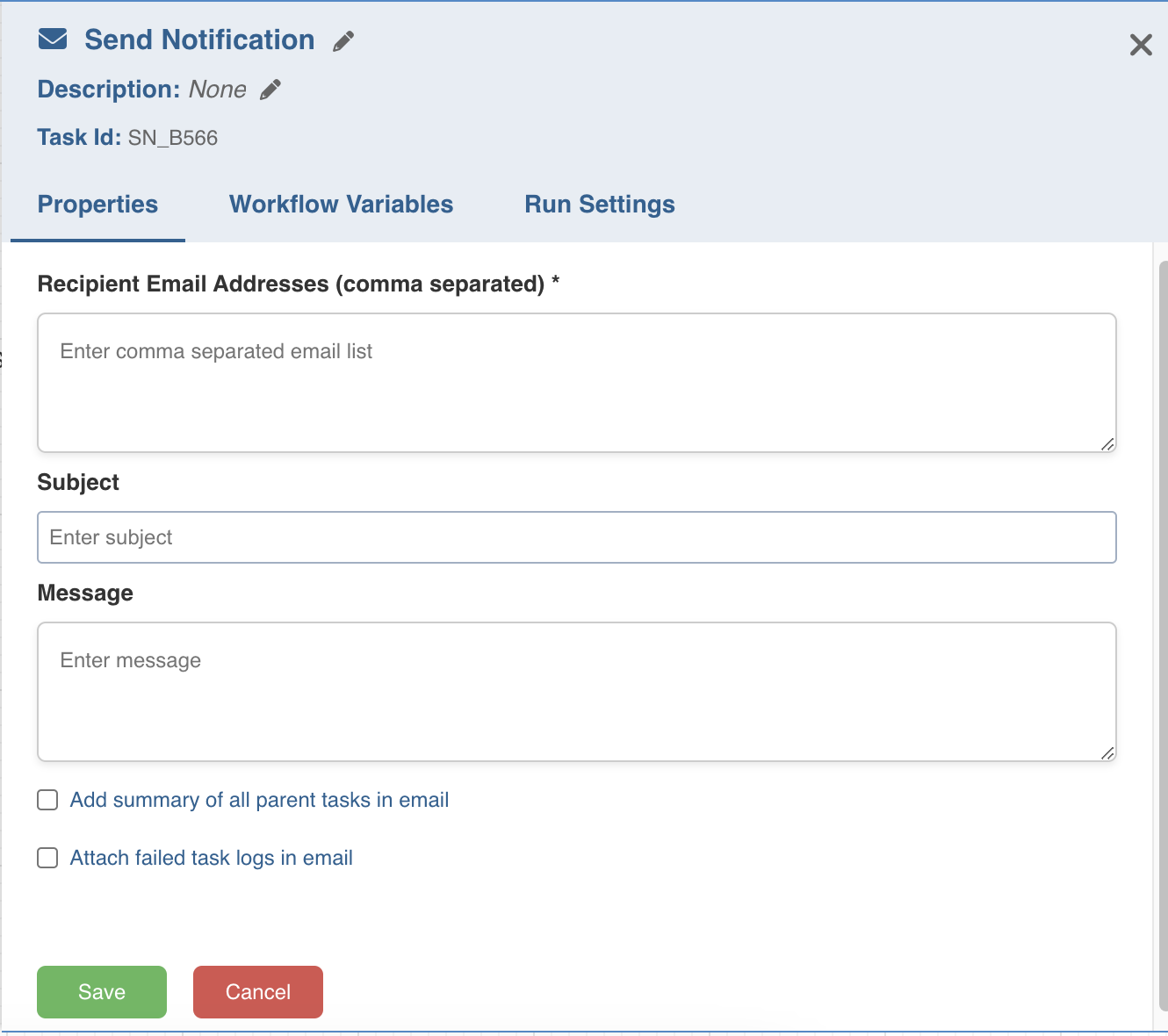1168x1036 pixels.
Task: Switch to the Properties tab
Action: [97, 205]
